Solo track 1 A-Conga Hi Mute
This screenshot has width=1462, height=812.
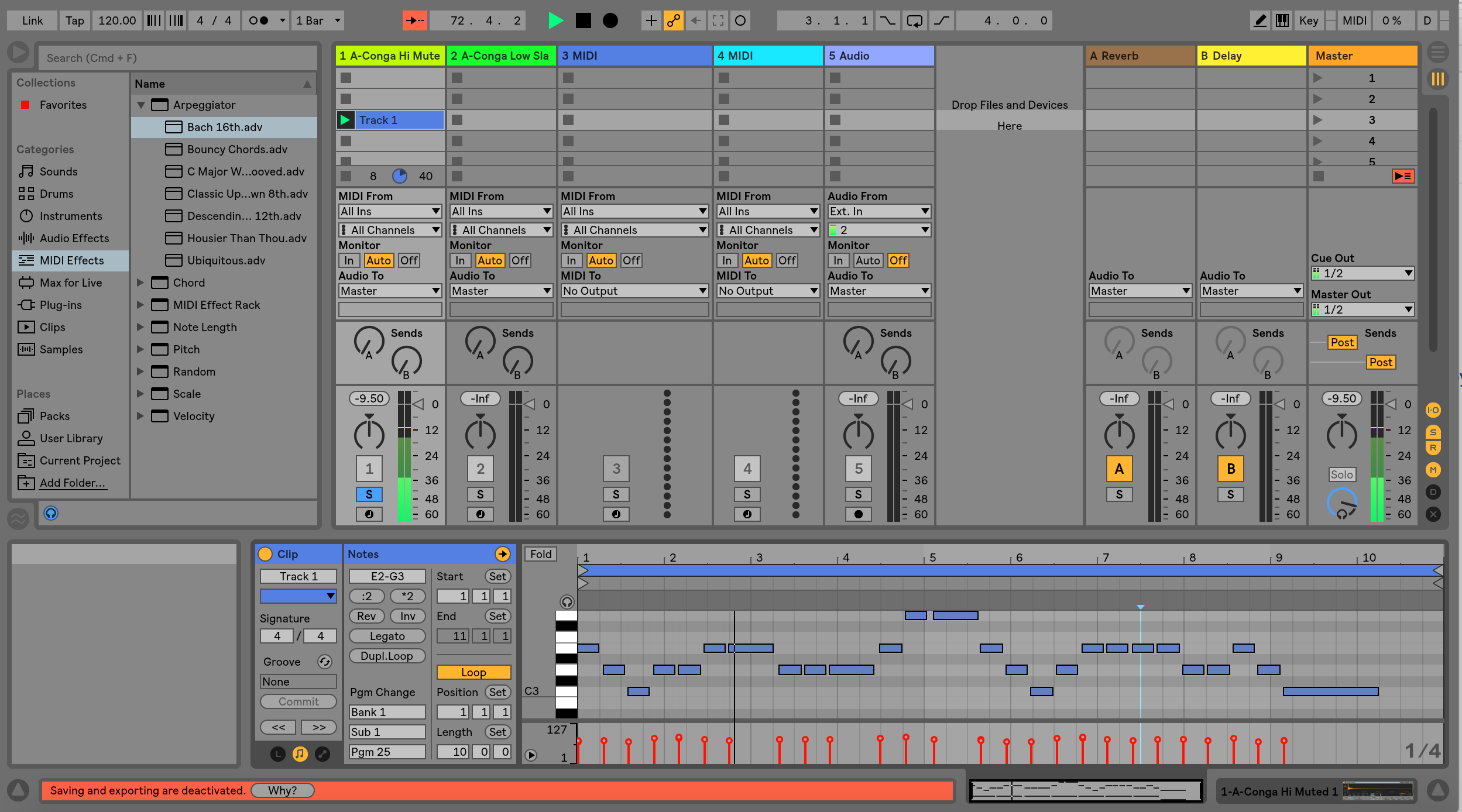point(369,494)
